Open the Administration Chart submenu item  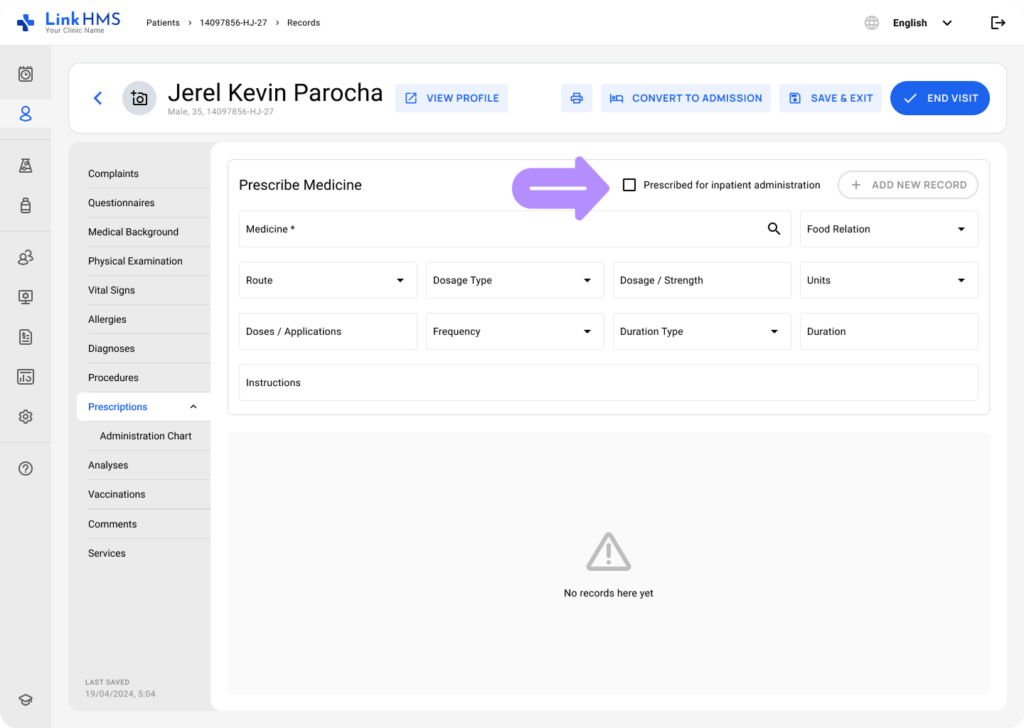click(x=145, y=436)
